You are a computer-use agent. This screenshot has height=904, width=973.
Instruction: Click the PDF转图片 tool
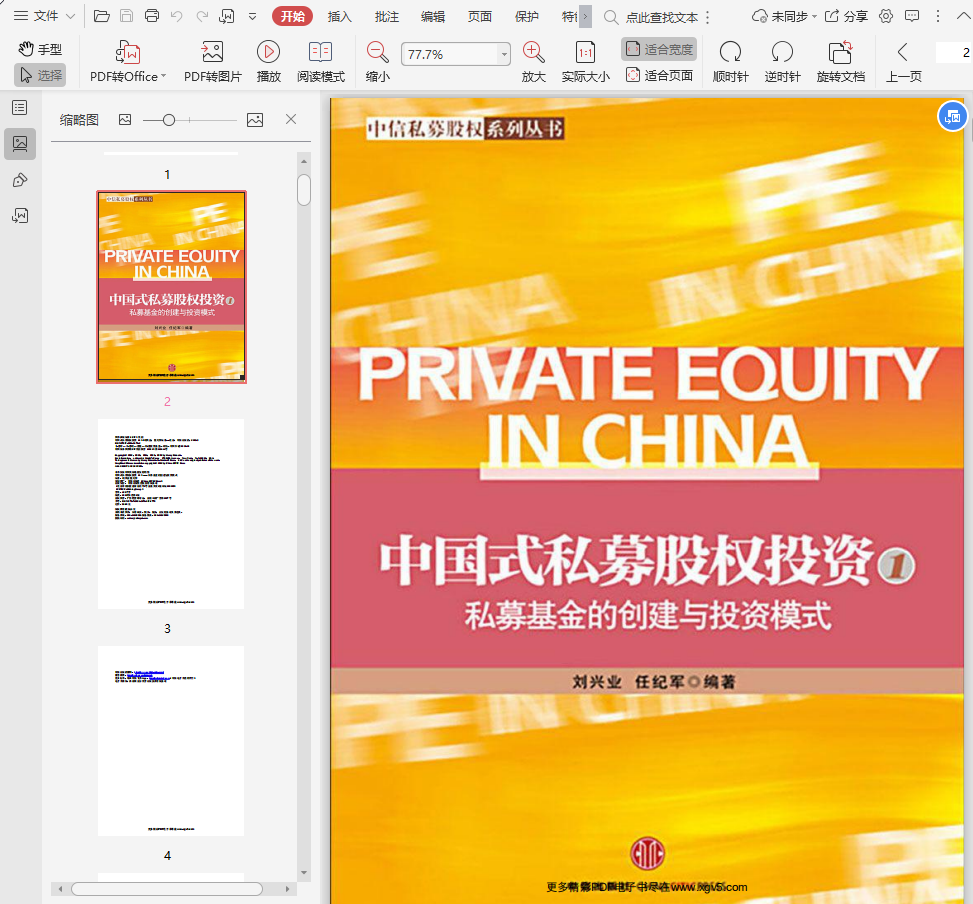212,61
